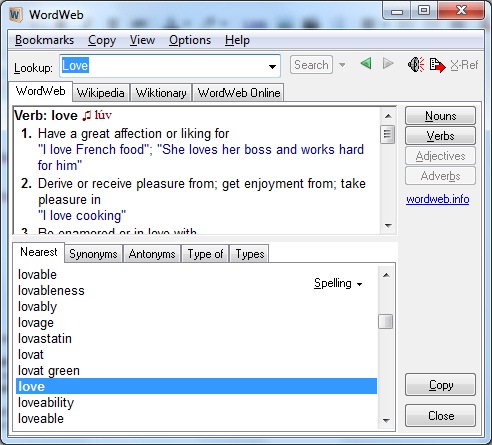Viewport: 492px width, 445px height.
Task: Click the definition pane scroll up arrow
Action: click(388, 116)
